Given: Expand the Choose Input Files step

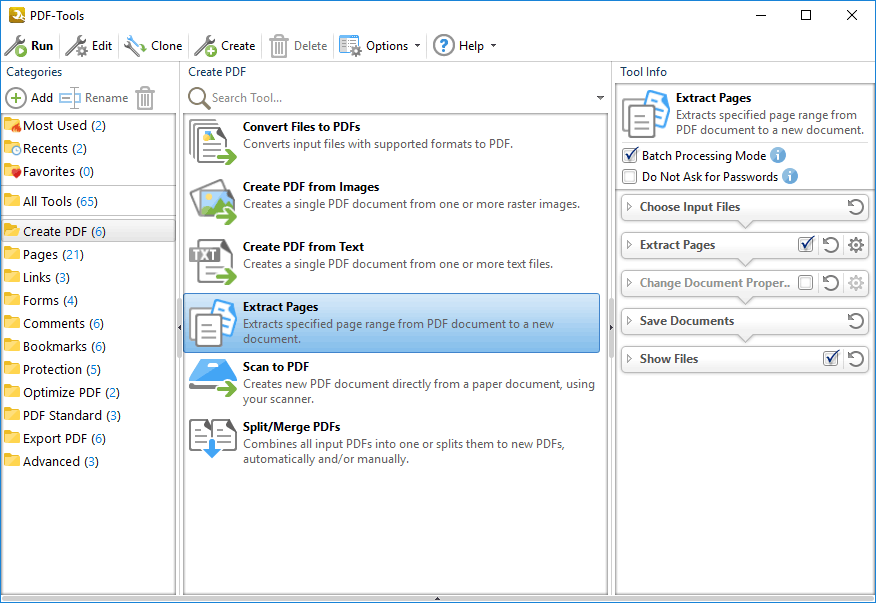Looking at the screenshot, I should pos(629,207).
